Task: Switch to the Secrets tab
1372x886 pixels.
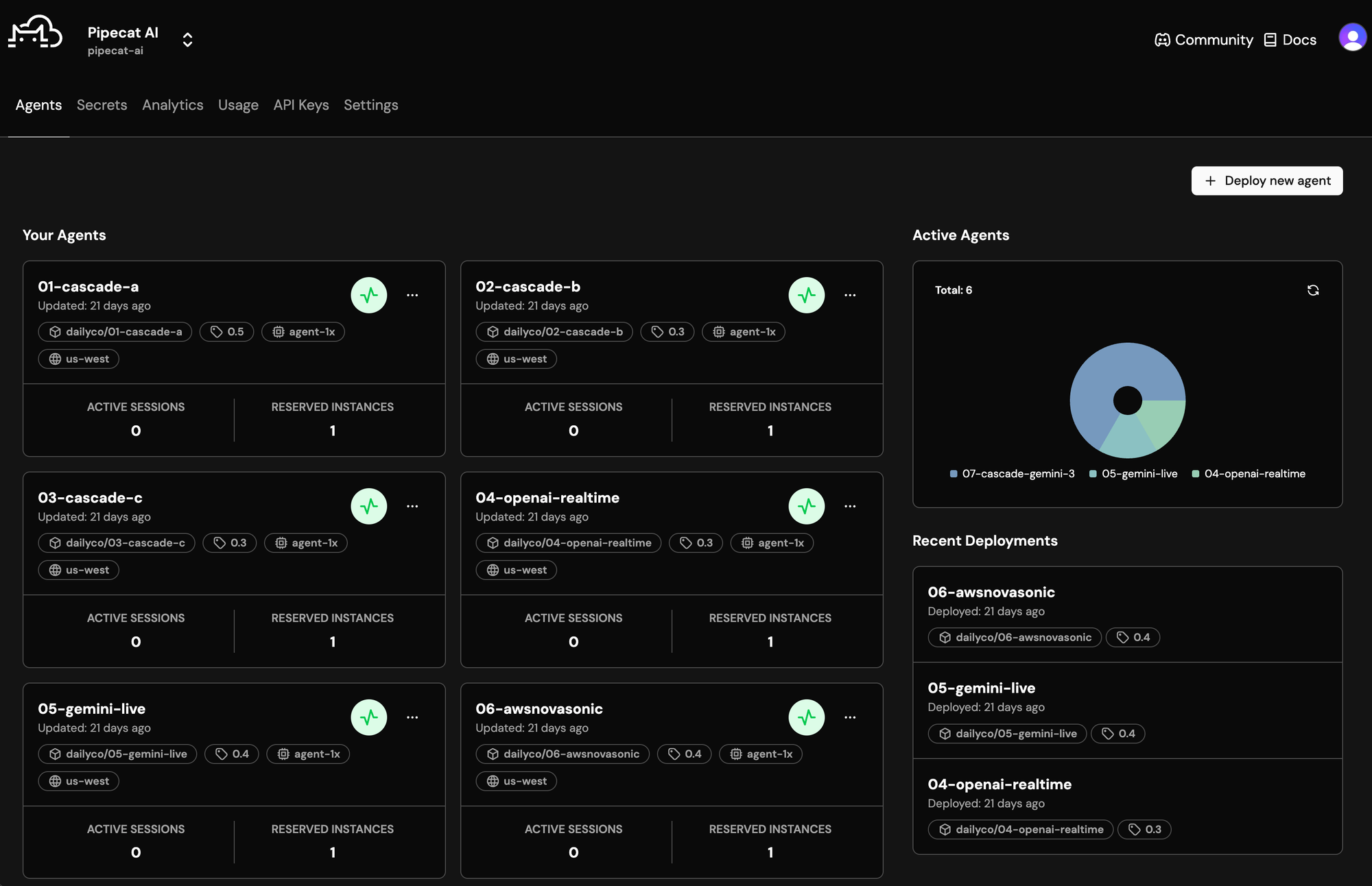Action: click(102, 105)
